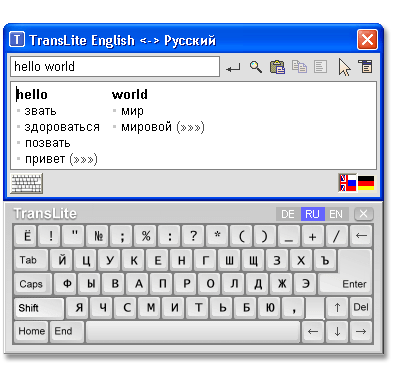Select English-Russian flag dictionary
Viewport: 393px width, 365px height.
pyautogui.click(x=348, y=183)
